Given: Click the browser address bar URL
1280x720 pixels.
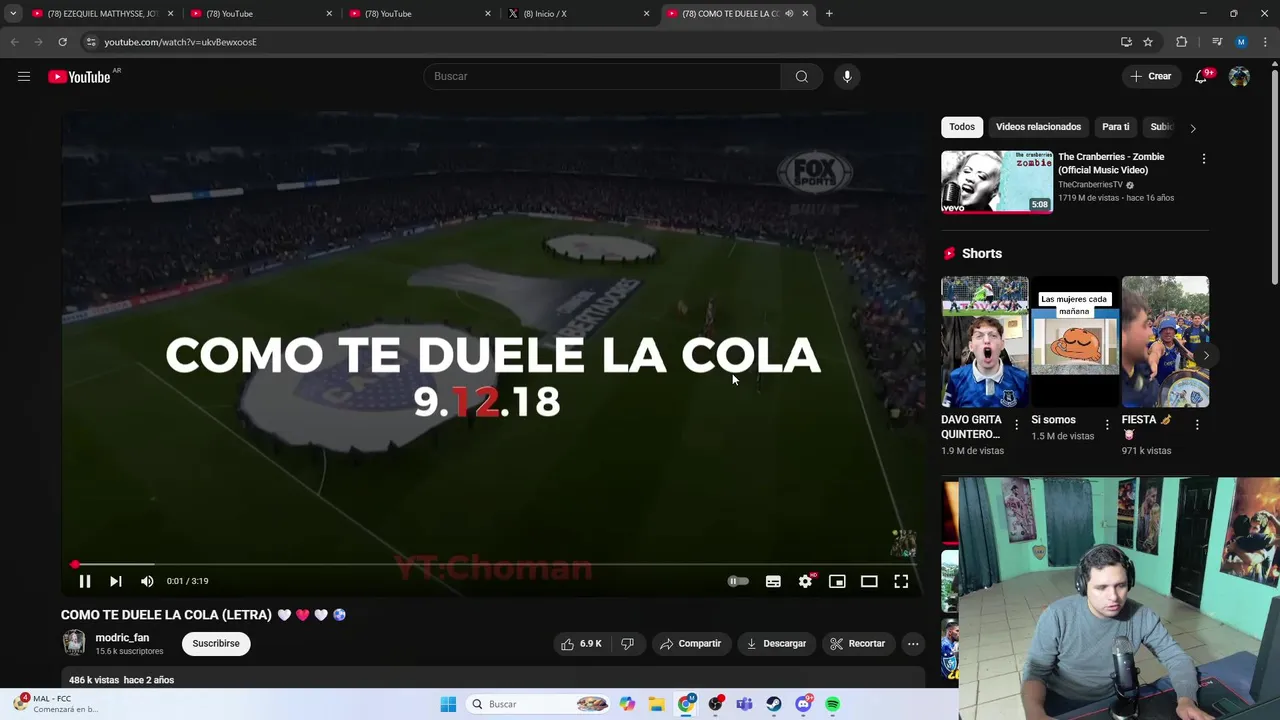Looking at the screenshot, I should click(x=180, y=42).
